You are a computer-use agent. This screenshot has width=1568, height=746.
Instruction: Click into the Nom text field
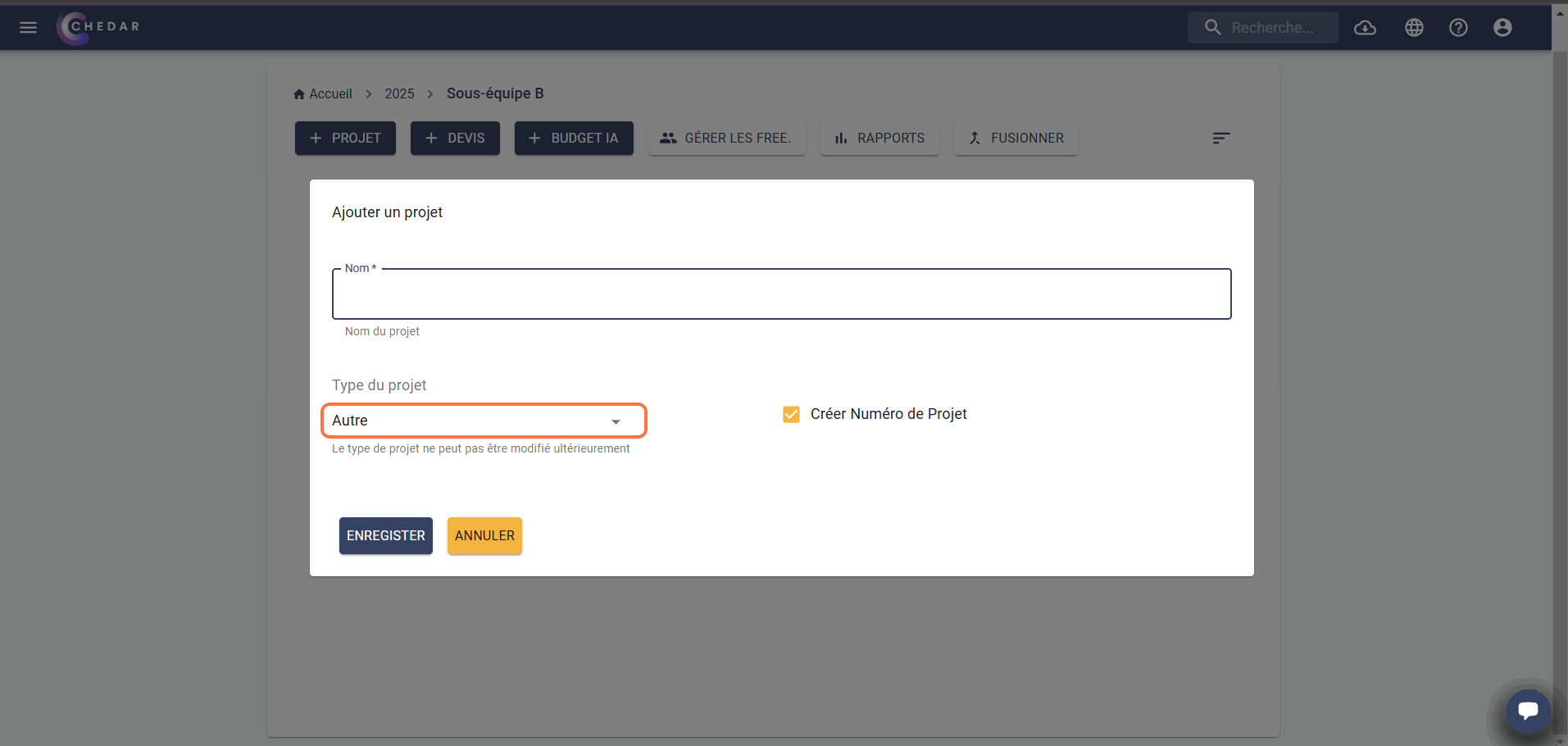[x=781, y=293]
